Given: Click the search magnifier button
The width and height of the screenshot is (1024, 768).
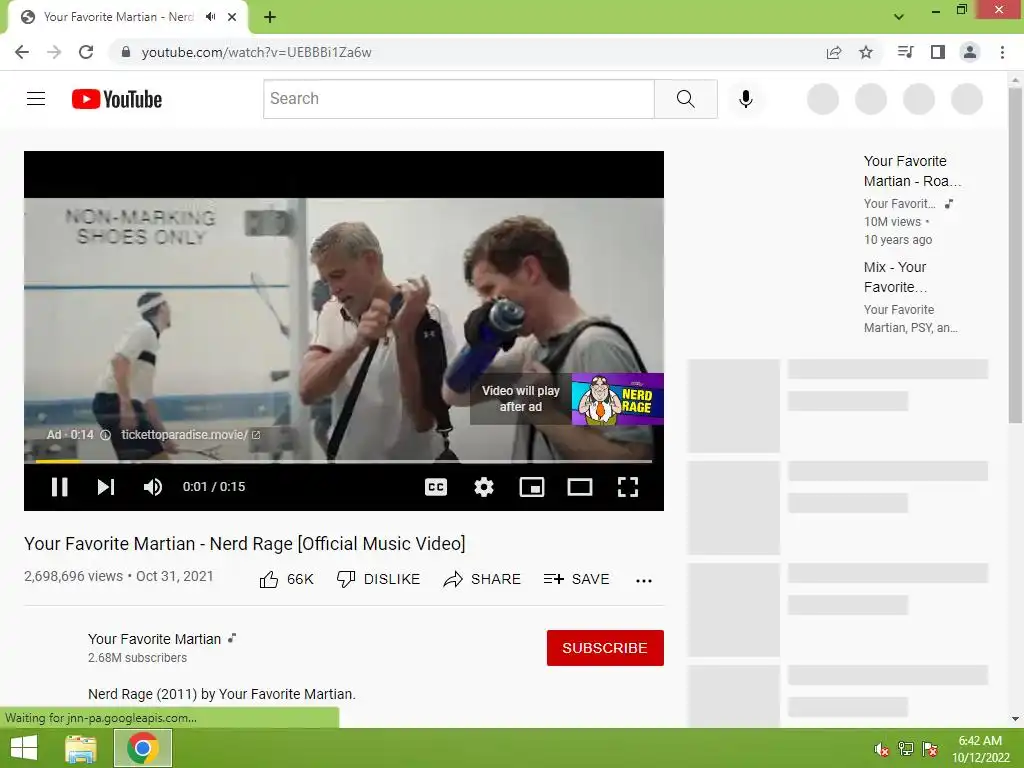Looking at the screenshot, I should click(686, 99).
